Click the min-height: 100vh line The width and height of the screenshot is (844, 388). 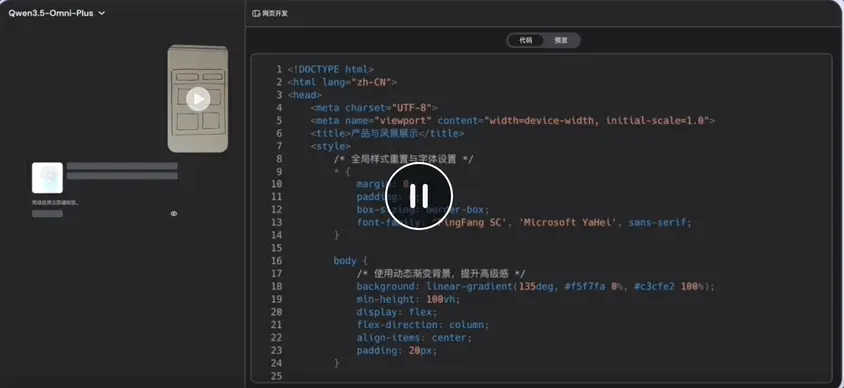[409, 299]
